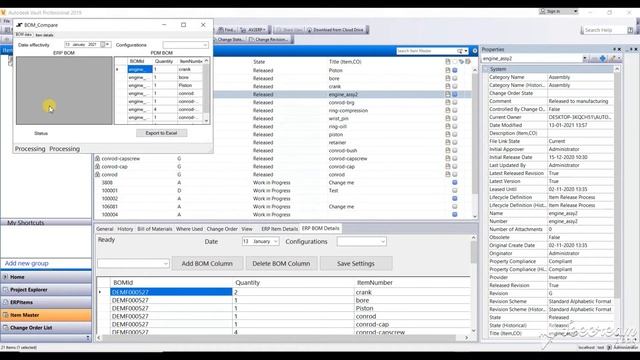Screen dimensions: 640x360
Task: Click the ERPitems navigation icon
Action: (x=5, y=302)
